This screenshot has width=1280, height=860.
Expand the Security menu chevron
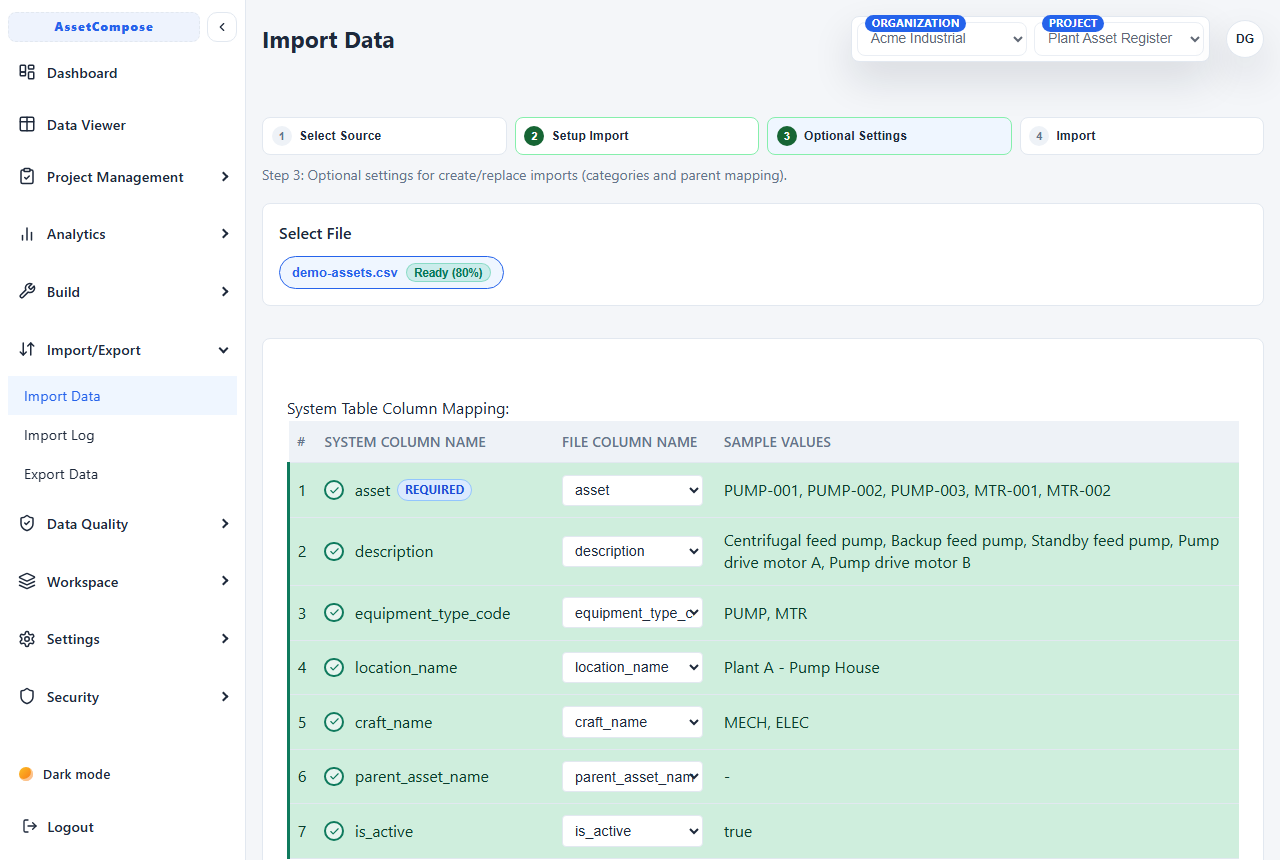(224, 697)
